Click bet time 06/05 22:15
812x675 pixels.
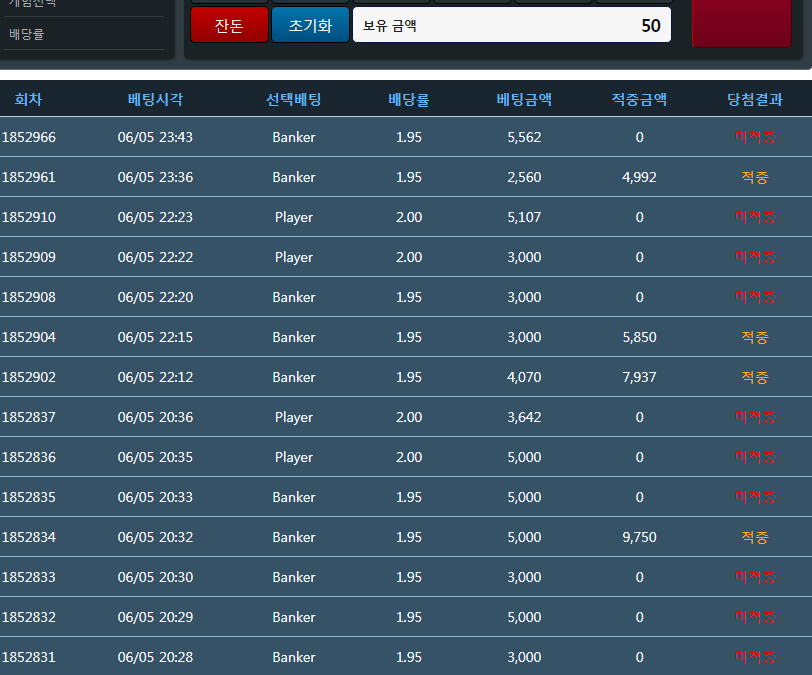pos(155,337)
